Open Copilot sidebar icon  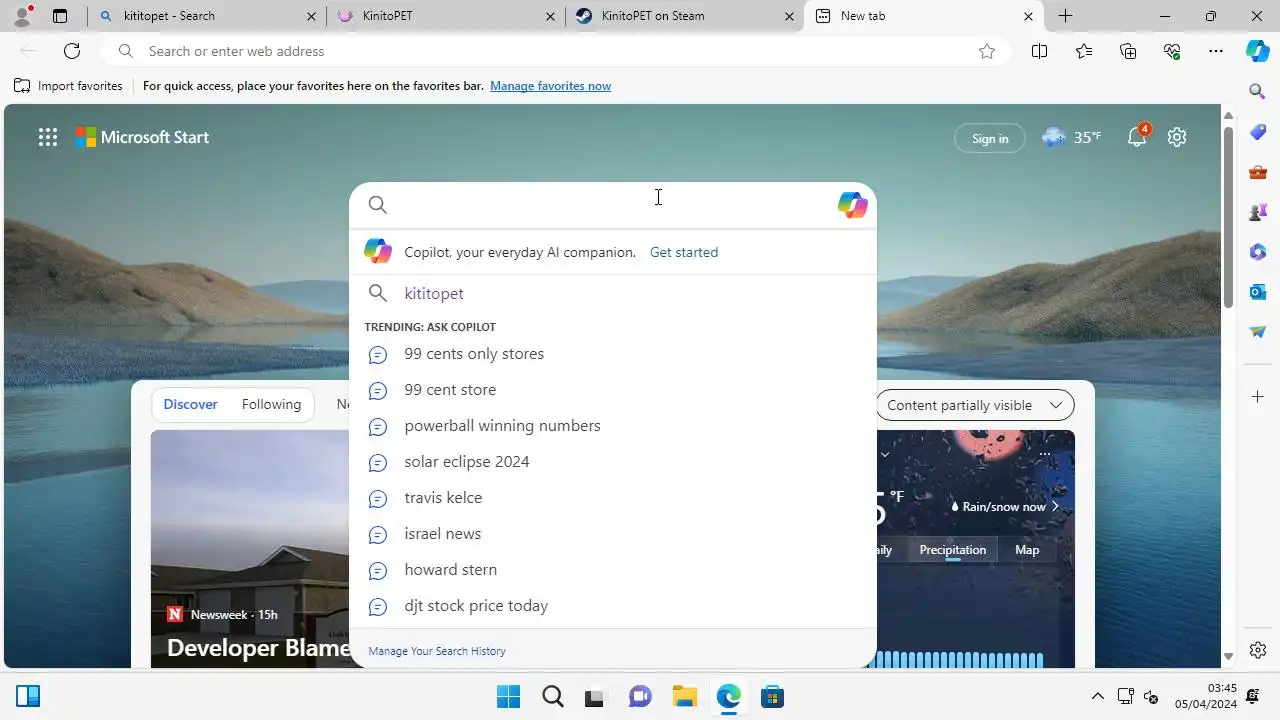1258,51
